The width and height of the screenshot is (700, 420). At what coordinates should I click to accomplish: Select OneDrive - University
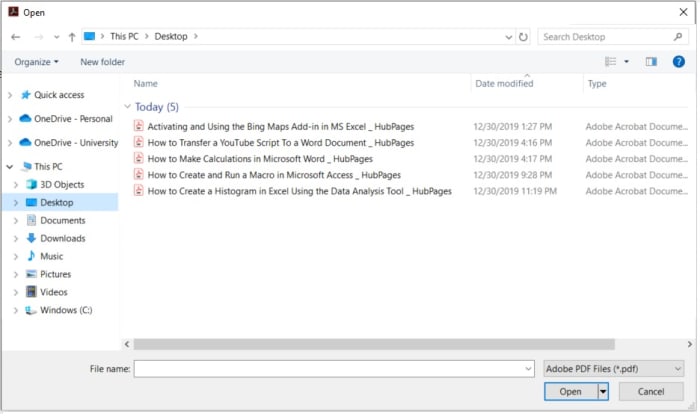[76, 143]
